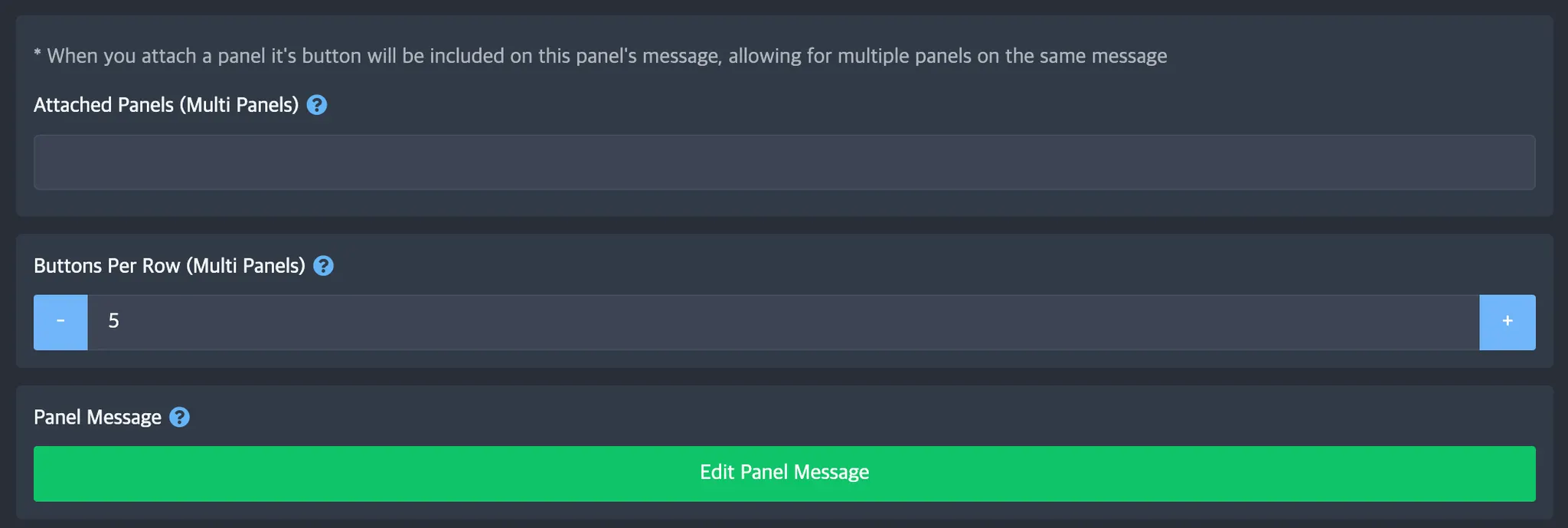View the Panel Message question mark hint
This screenshot has height=528, width=1568.
point(179,417)
